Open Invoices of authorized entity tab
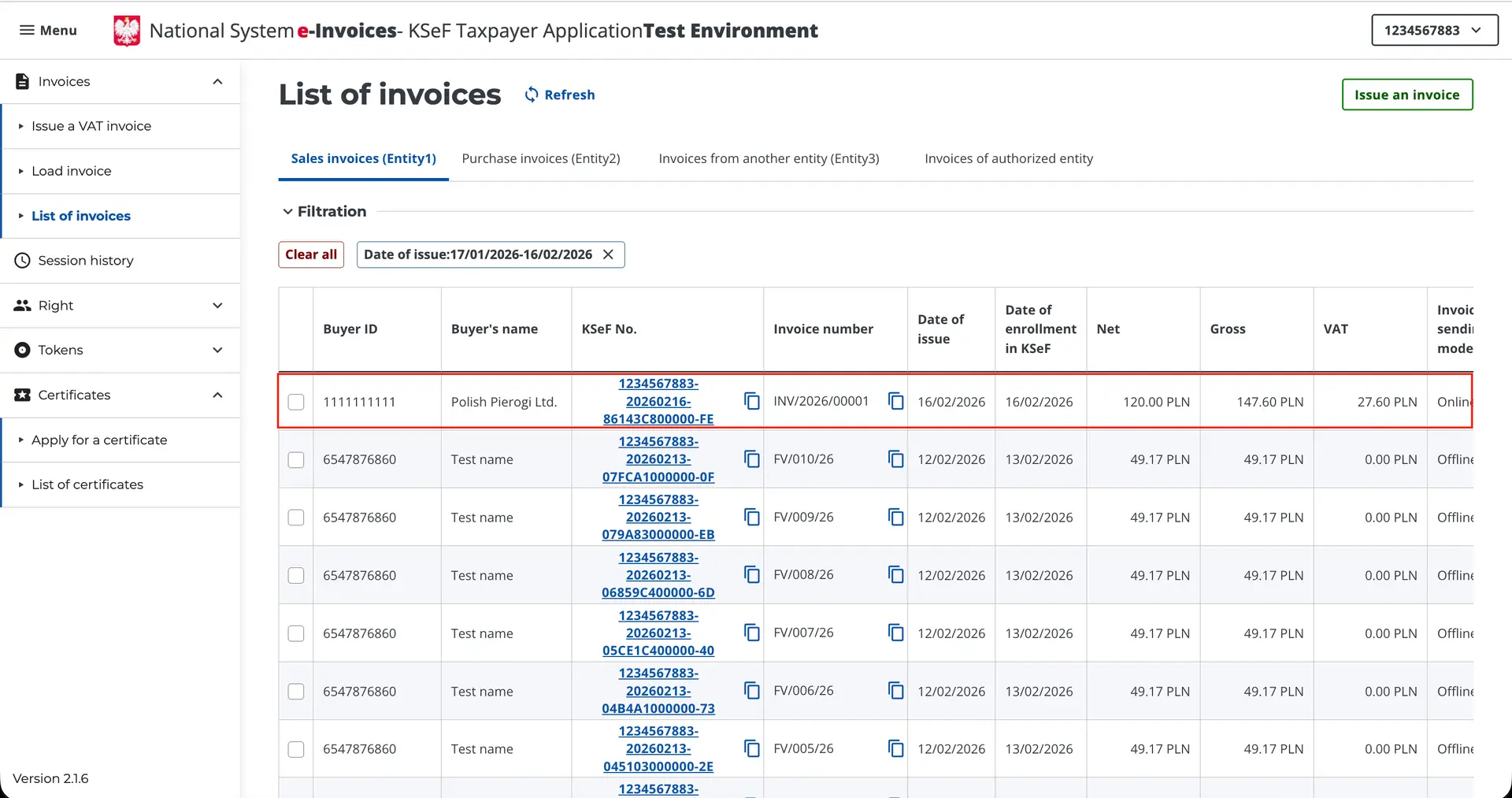The height and width of the screenshot is (798, 1512). point(1008,158)
